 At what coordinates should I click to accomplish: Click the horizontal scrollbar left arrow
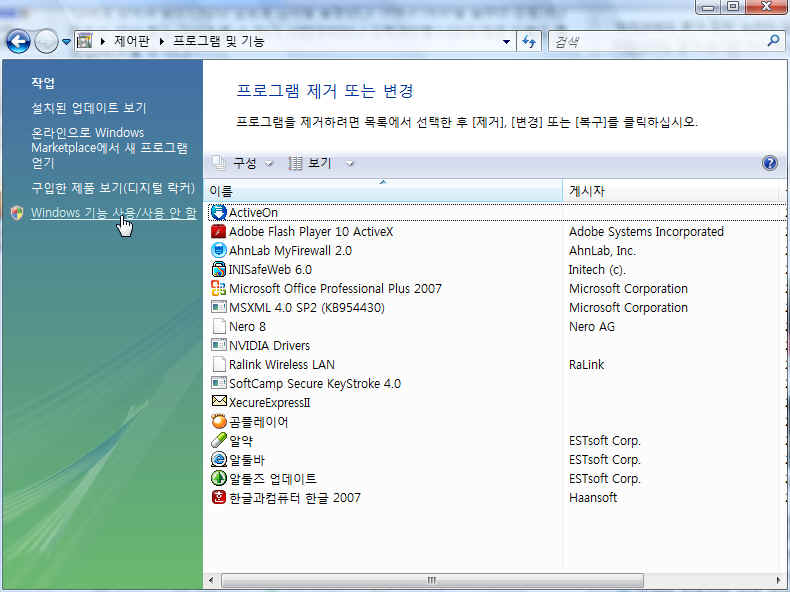coord(211,580)
